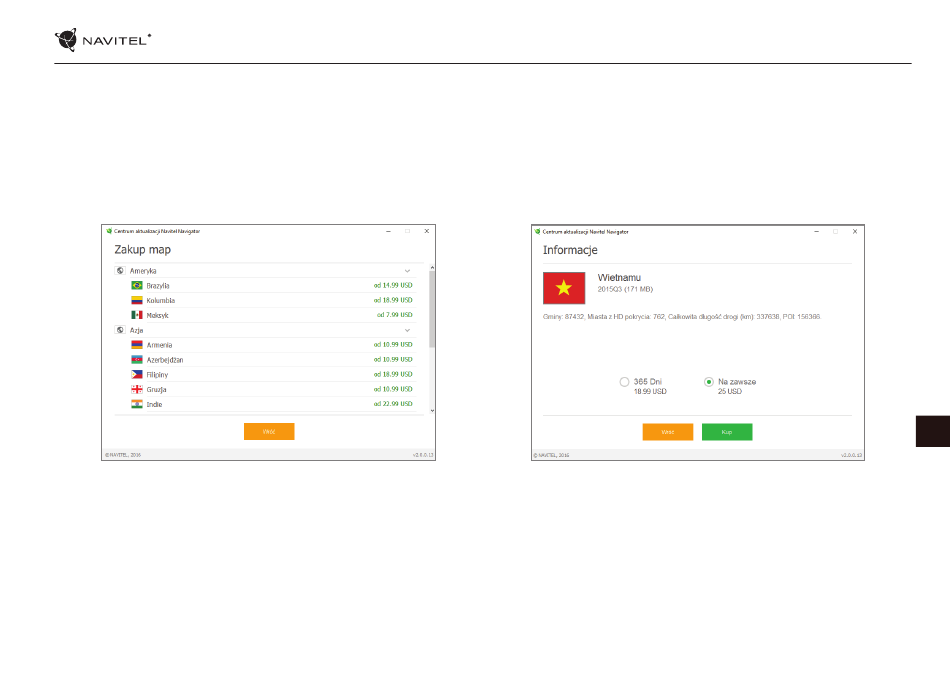This screenshot has height=673, width=950.
Task: Click the globe icon beside Ameryka
Action: pyautogui.click(x=120, y=271)
